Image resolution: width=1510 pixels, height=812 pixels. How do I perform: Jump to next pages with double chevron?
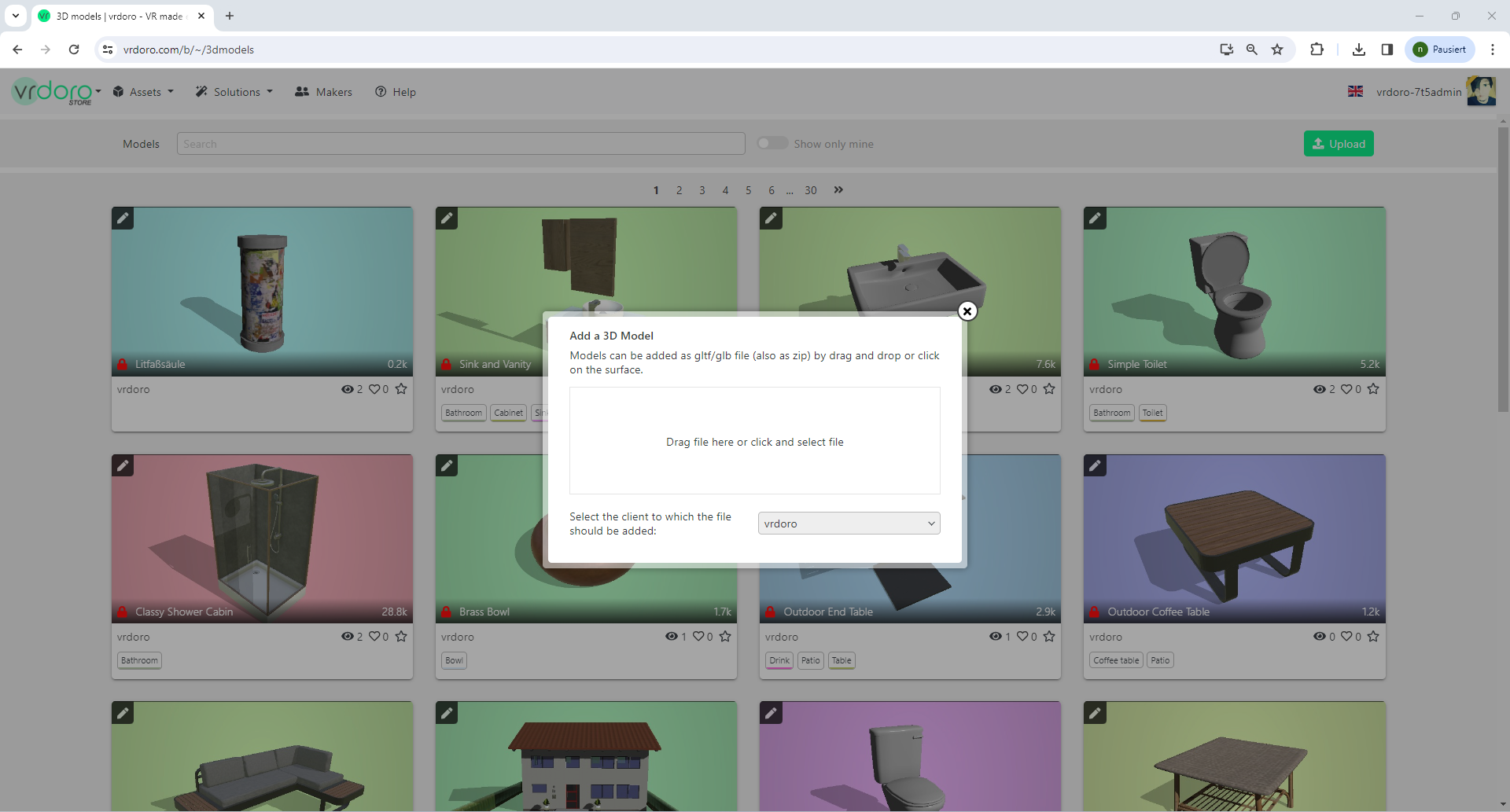838,190
